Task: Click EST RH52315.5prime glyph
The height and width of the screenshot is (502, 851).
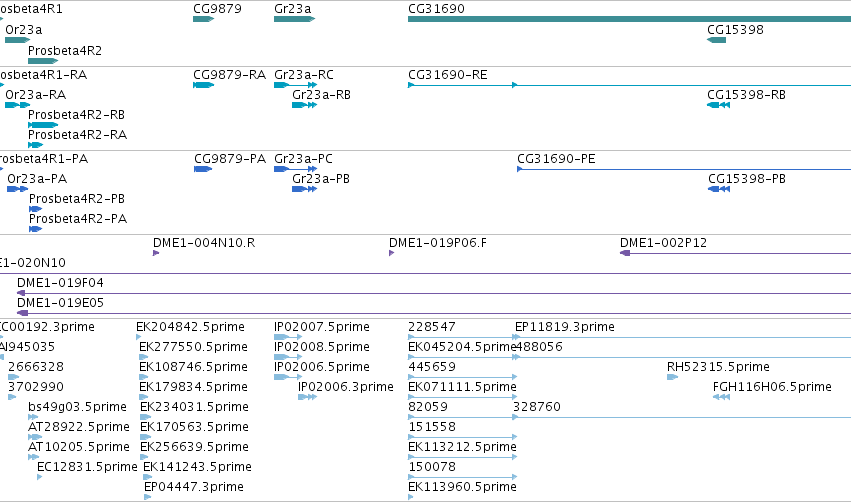Action: tap(672, 377)
